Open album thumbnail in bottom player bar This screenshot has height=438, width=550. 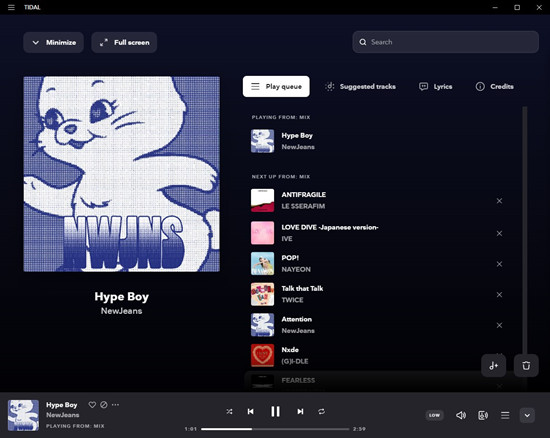pos(24,415)
